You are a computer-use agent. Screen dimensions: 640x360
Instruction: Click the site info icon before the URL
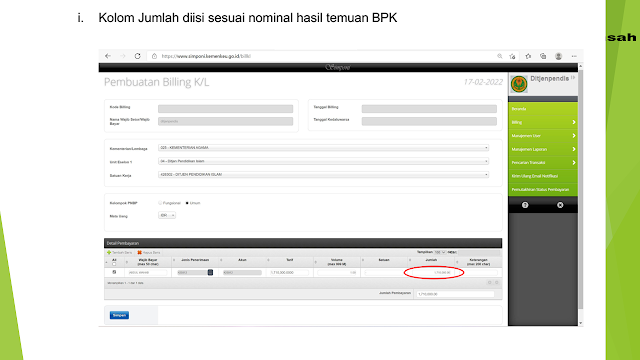(154, 56)
